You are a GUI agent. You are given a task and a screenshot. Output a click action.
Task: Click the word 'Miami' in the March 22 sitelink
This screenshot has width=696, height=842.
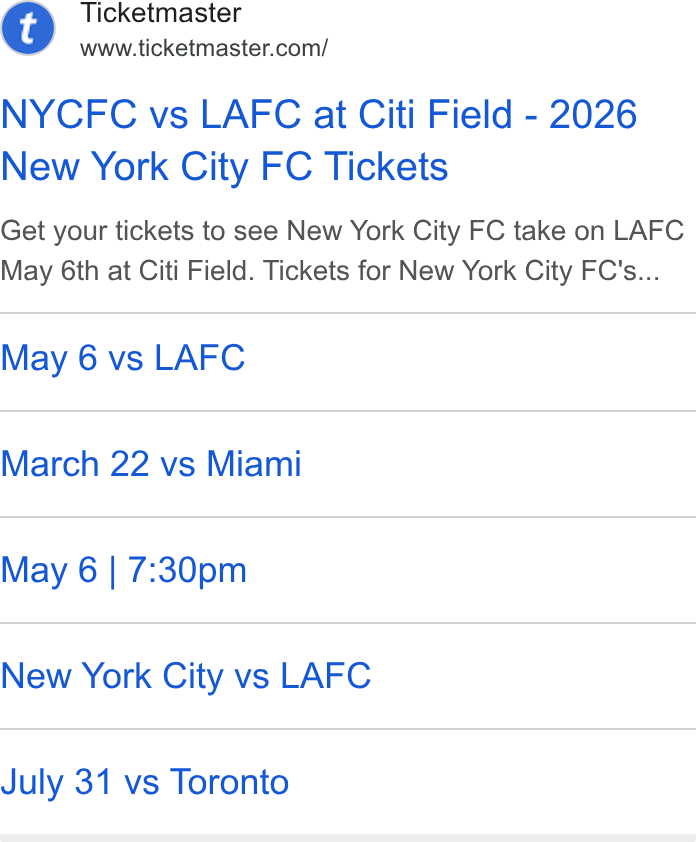pos(253,463)
